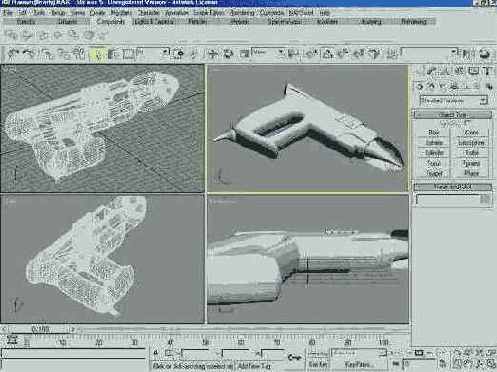Open the Motion tab of command panel
This screenshot has height=372, width=497.
(x=459, y=70)
